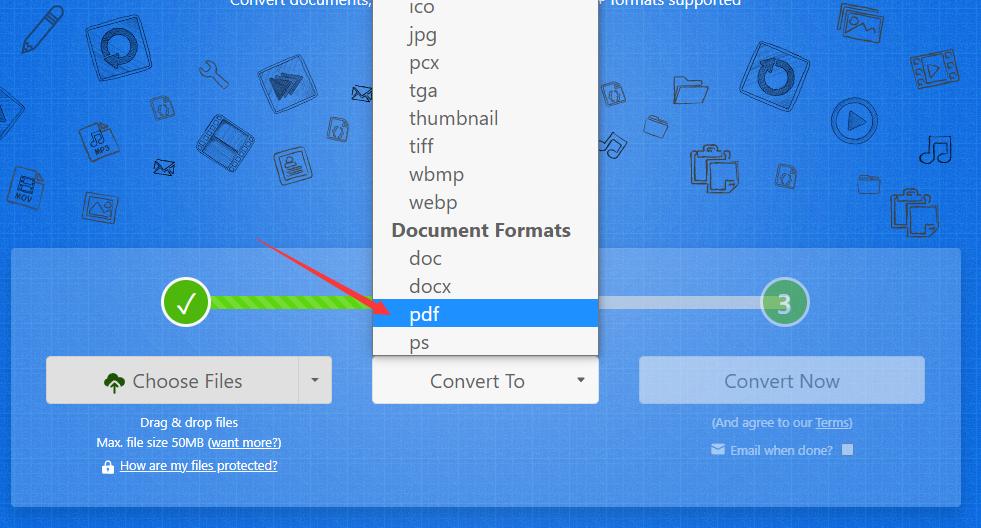Choose webp image format option
This screenshot has height=528, width=981.
point(485,202)
